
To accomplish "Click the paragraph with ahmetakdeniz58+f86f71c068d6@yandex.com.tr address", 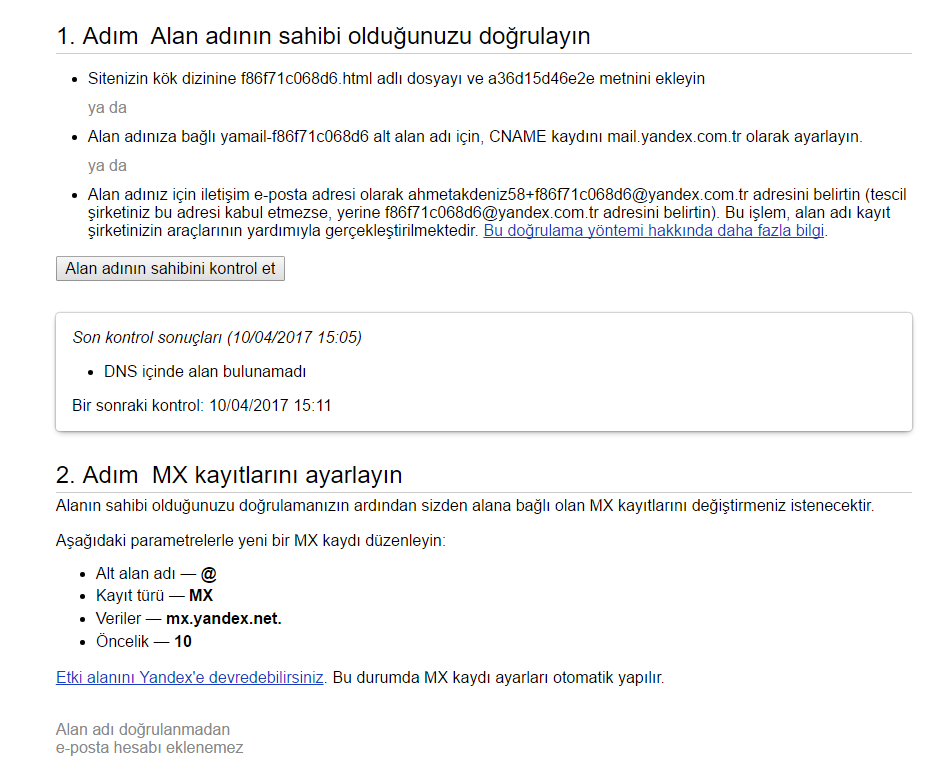I will coord(497,213).
